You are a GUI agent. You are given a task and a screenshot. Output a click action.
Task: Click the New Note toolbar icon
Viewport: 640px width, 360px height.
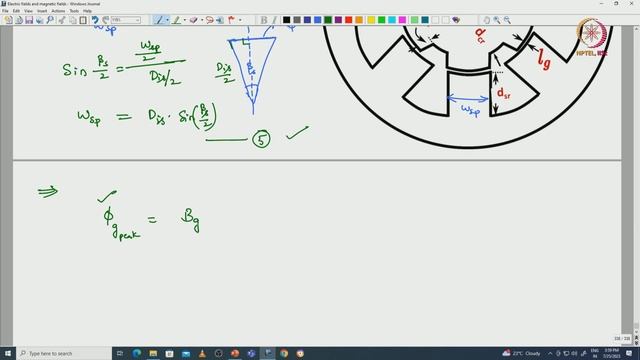8,20
